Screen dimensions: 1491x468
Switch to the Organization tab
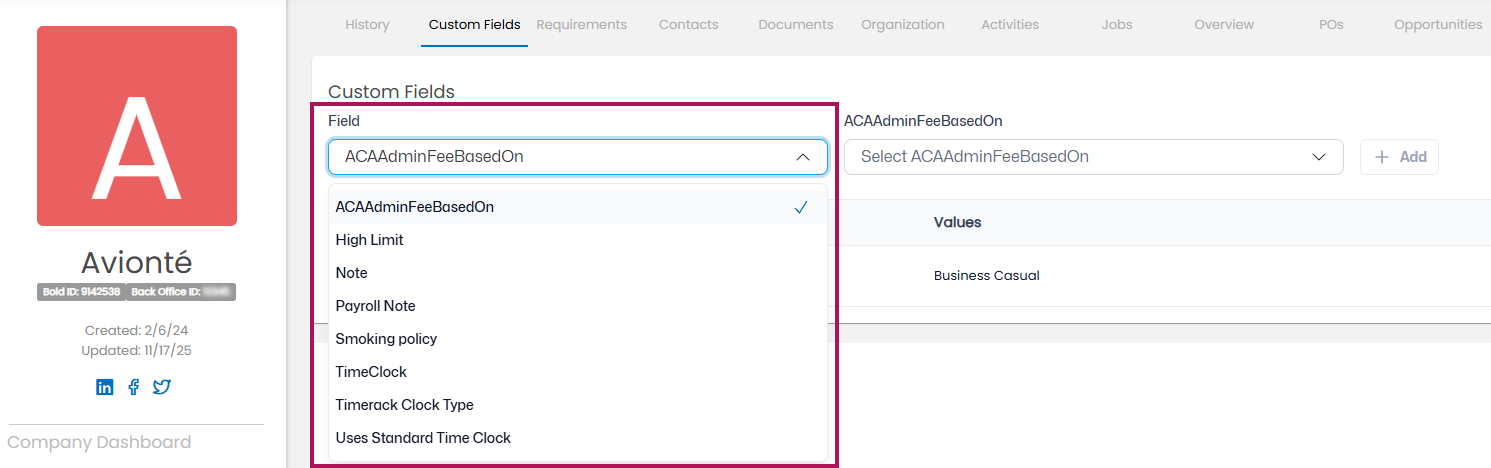click(x=903, y=25)
